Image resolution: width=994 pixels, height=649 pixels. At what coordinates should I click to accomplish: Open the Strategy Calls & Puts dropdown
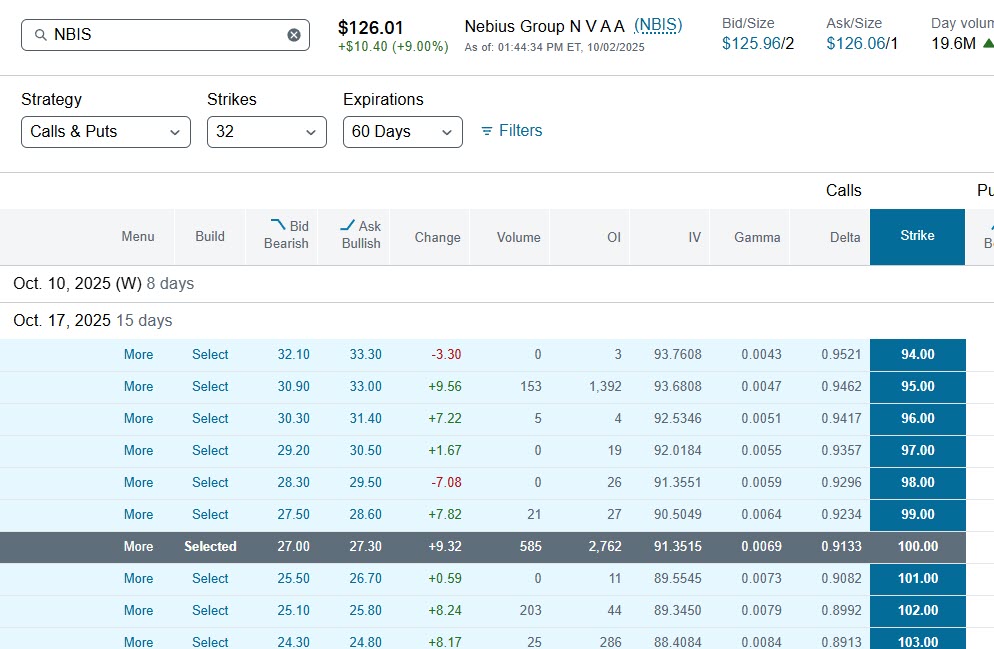(x=106, y=132)
